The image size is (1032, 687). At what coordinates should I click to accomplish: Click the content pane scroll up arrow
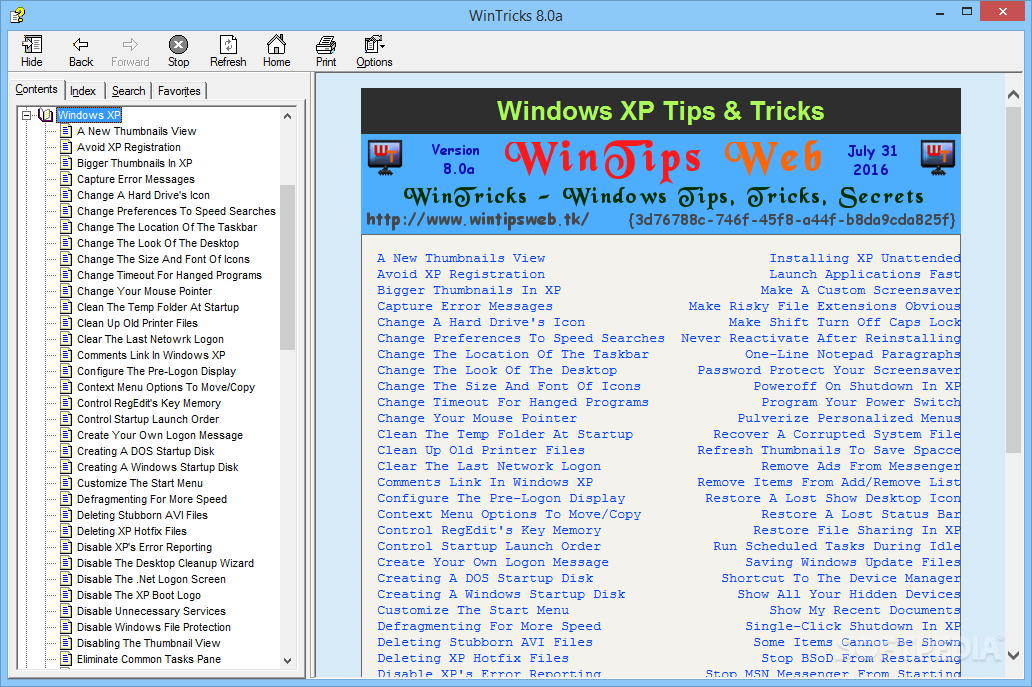click(x=1014, y=95)
